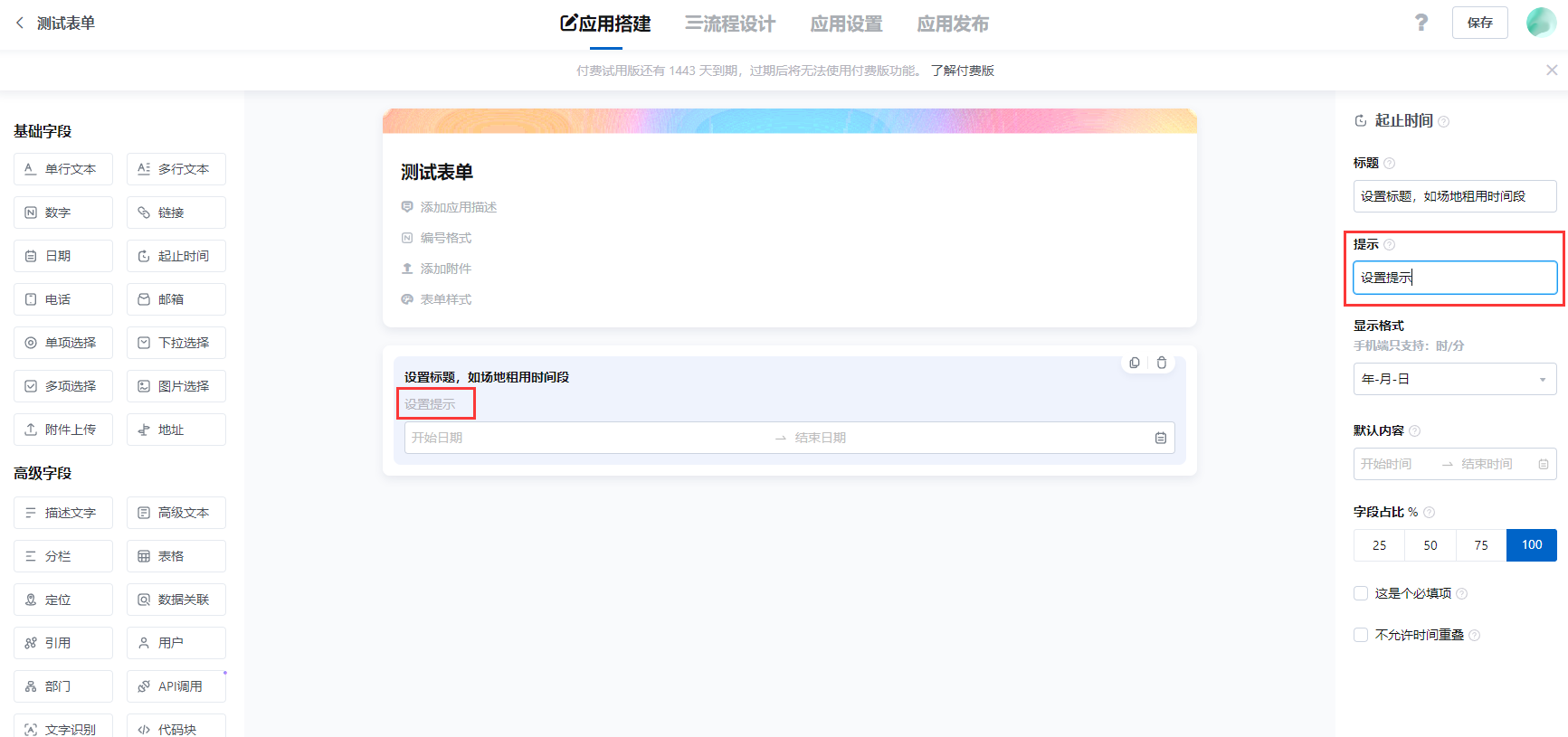The height and width of the screenshot is (737, 1568).
Task: Open 编号格式 setting
Action: pos(437,238)
